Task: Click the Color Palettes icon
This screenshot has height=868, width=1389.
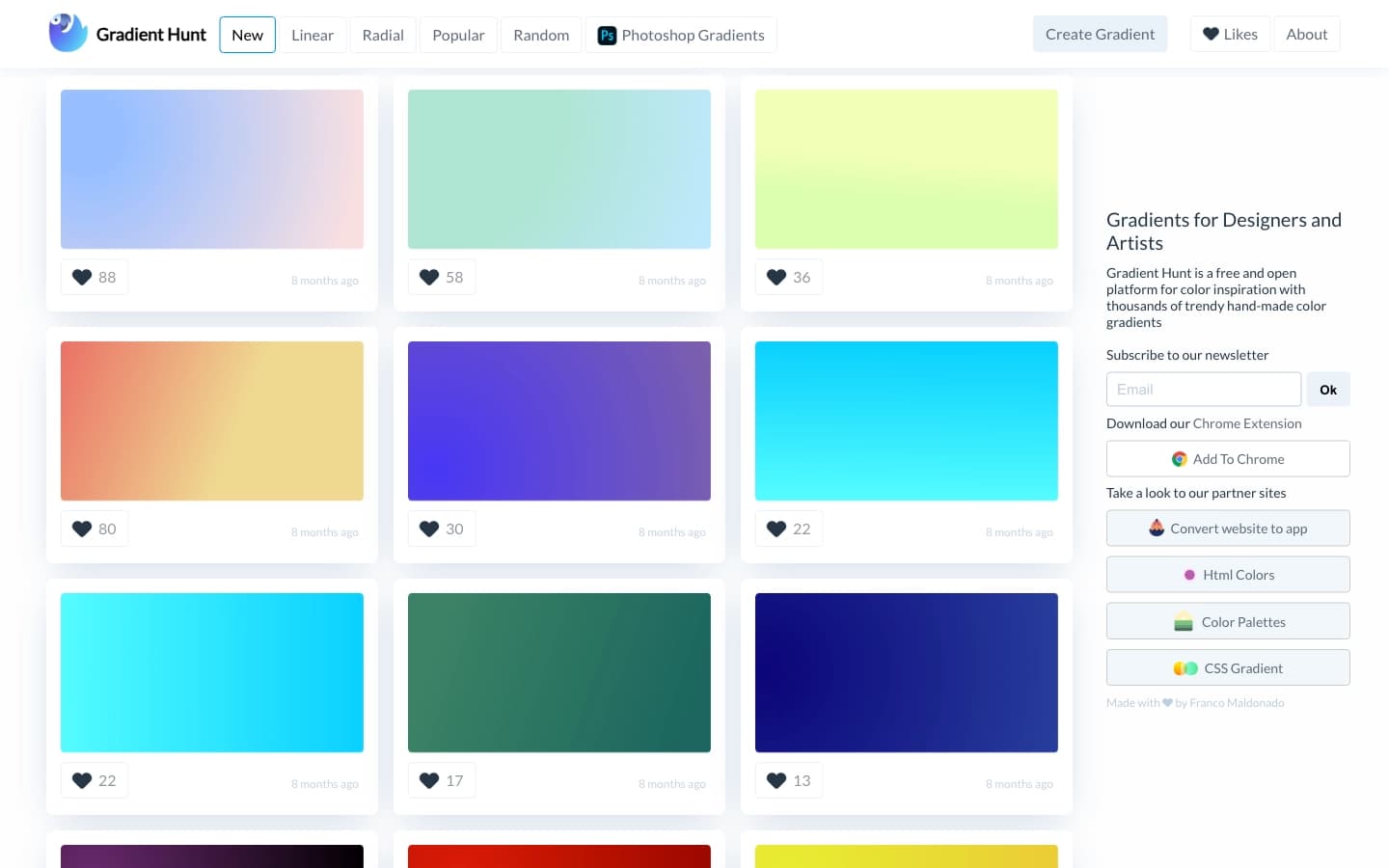Action: [x=1184, y=622]
